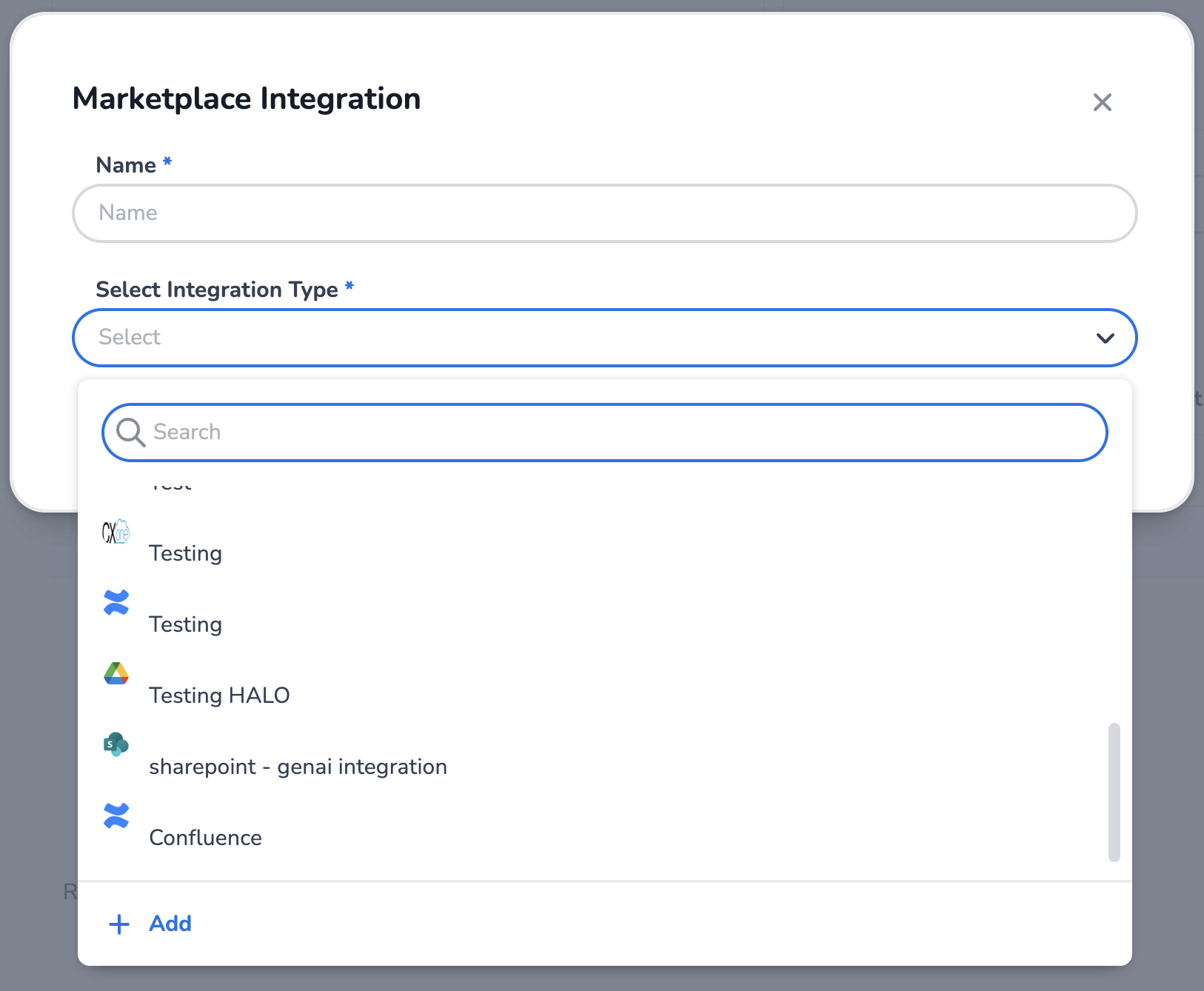Click the plus icon next to Add

[119, 924]
